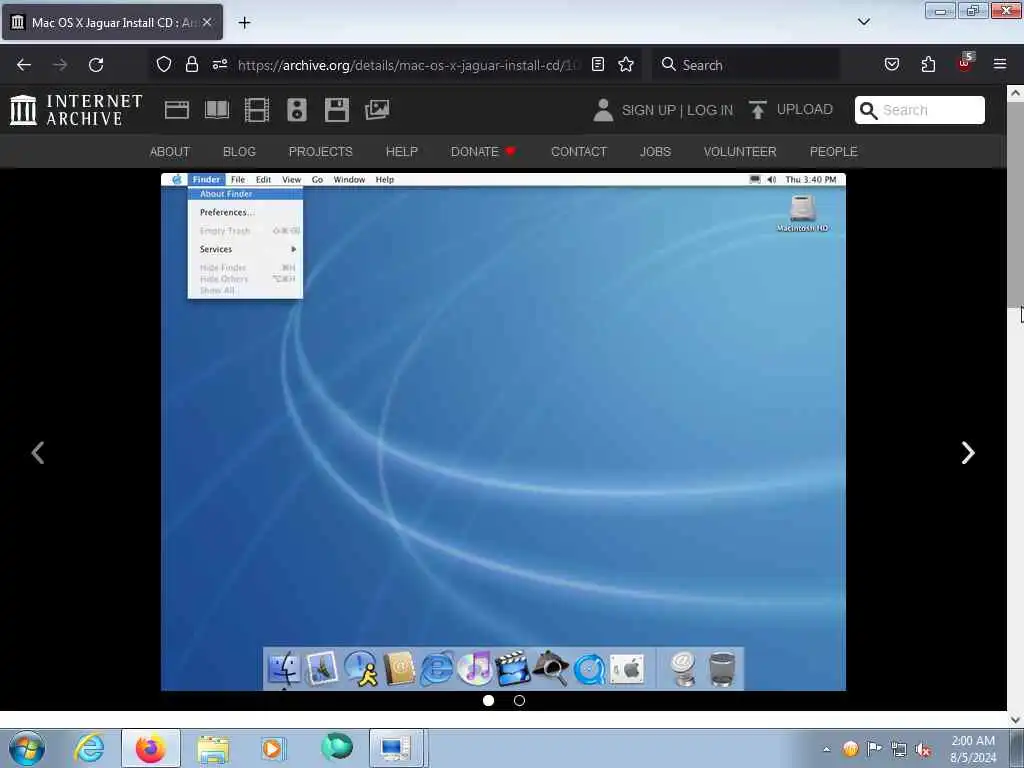The height and width of the screenshot is (768, 1024).
Task: Open the VOLUNTEER nav link
Action: 740,152
